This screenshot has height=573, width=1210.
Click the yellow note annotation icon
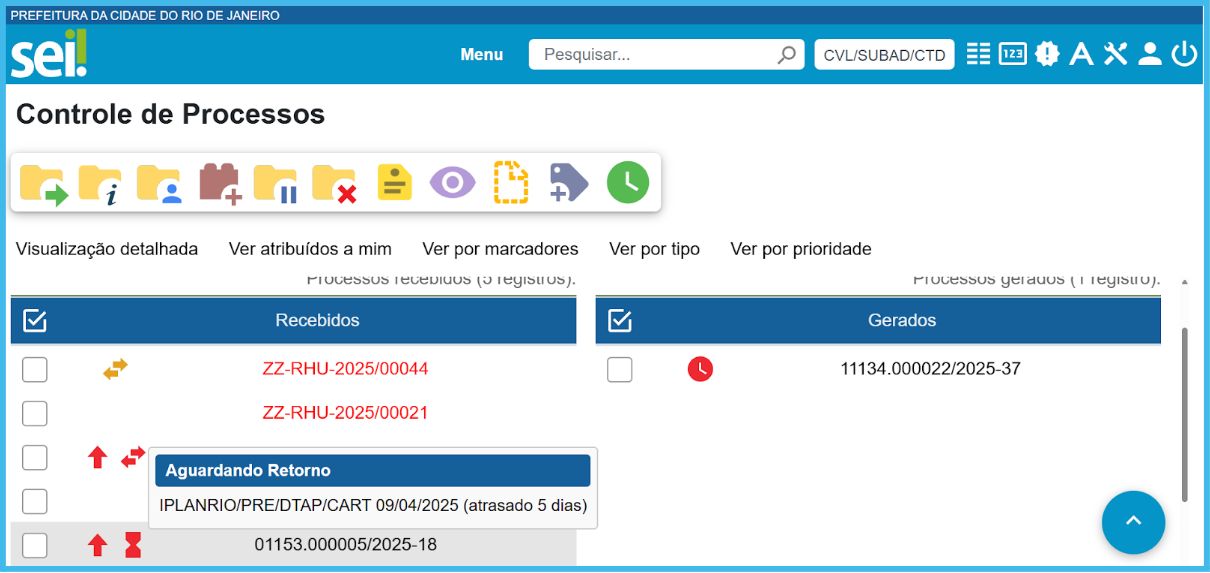pos(394,184)
